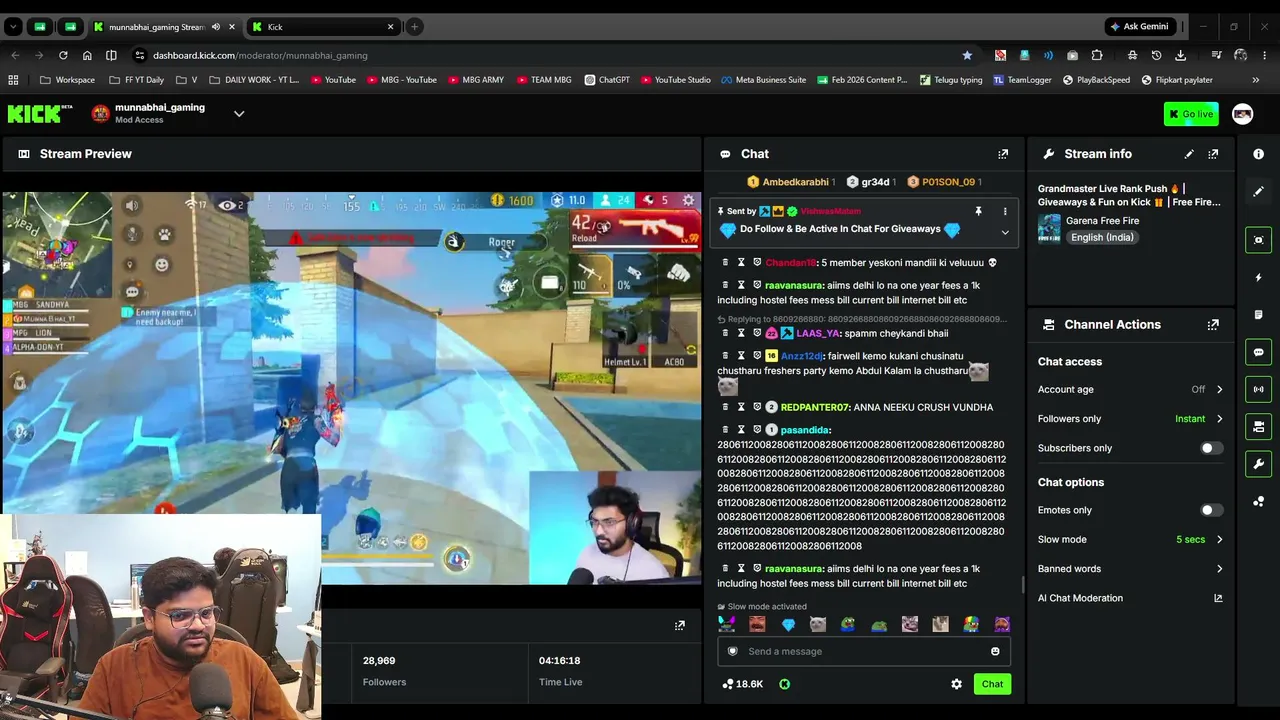Open chat settings gear icon
Viewport: 1280px width, 720px height.
(956, 684)
